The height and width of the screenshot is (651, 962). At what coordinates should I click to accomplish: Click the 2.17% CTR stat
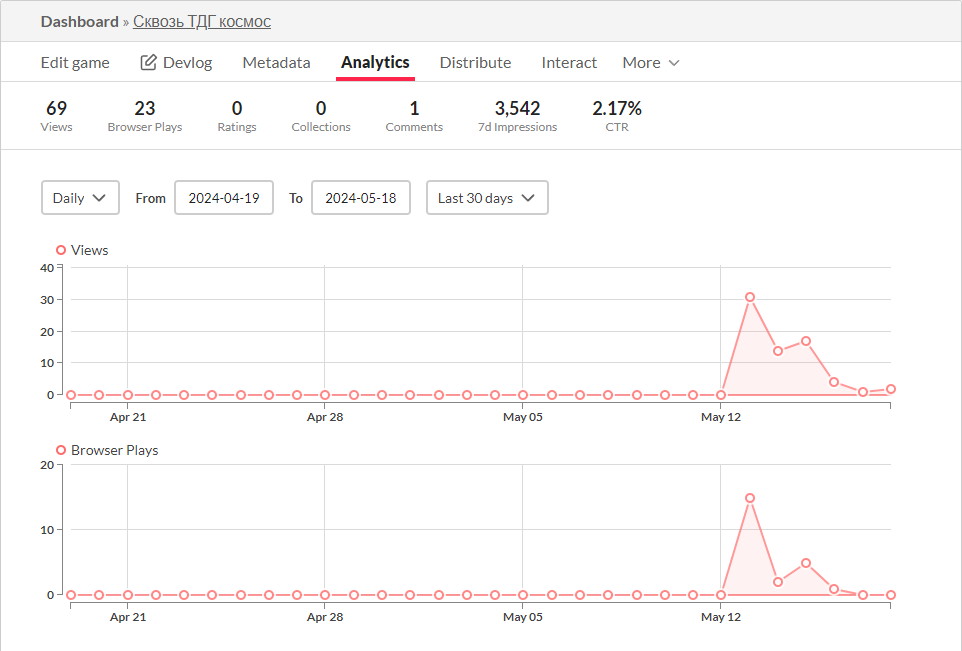[x=617, y=116]
